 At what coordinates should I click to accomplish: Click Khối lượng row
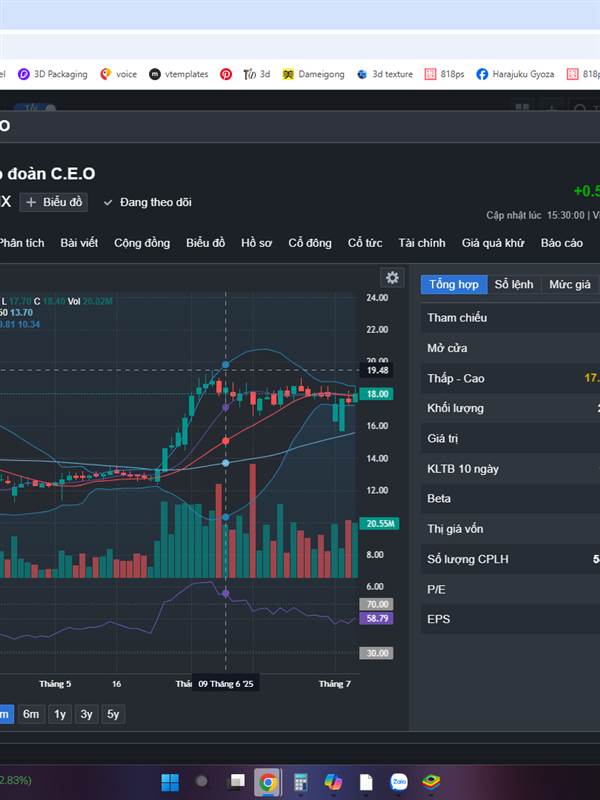point(510,408)
